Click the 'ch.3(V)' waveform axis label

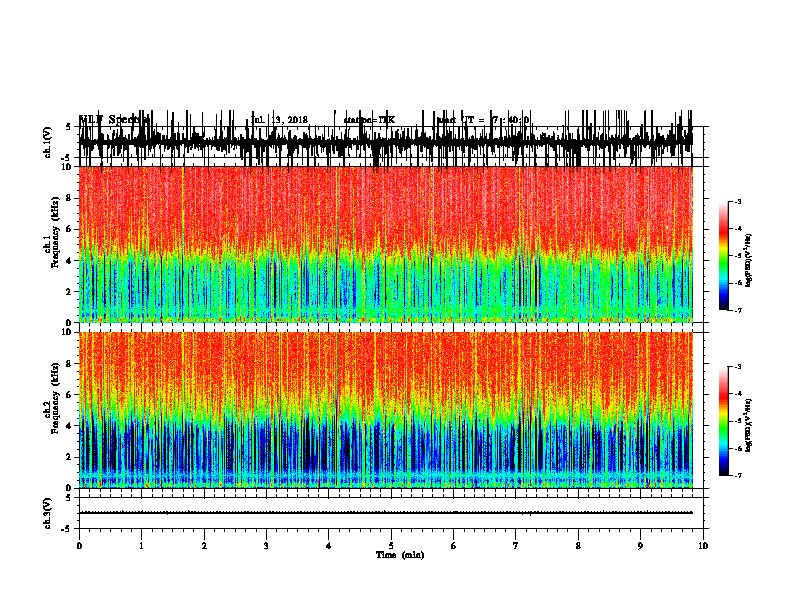point(48,513)
